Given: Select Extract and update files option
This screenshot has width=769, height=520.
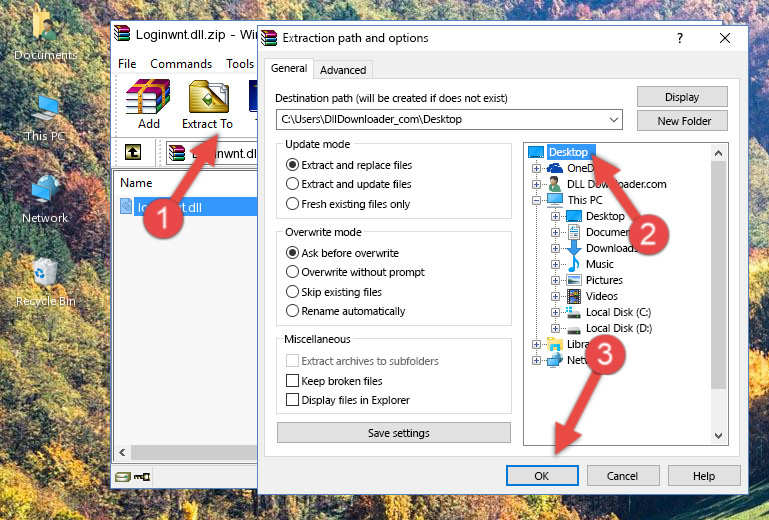Looking at the screenshot, I should pos(292,184).
